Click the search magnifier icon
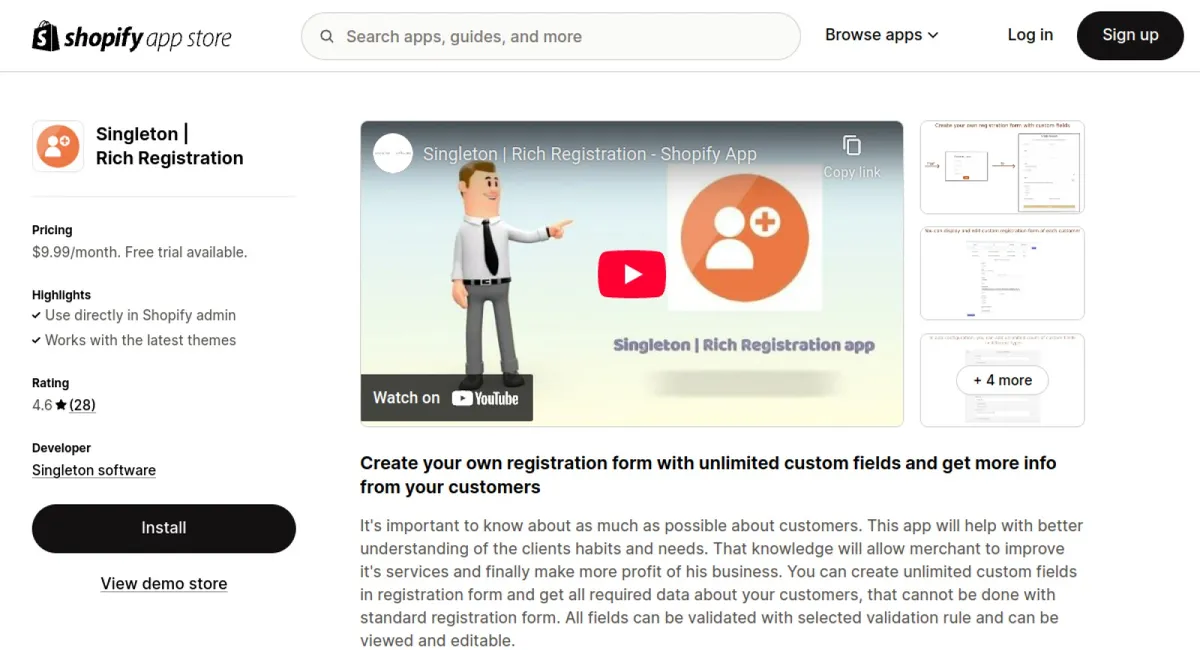The width and height of the screenshot is (1200, 650). pos(327,37)
